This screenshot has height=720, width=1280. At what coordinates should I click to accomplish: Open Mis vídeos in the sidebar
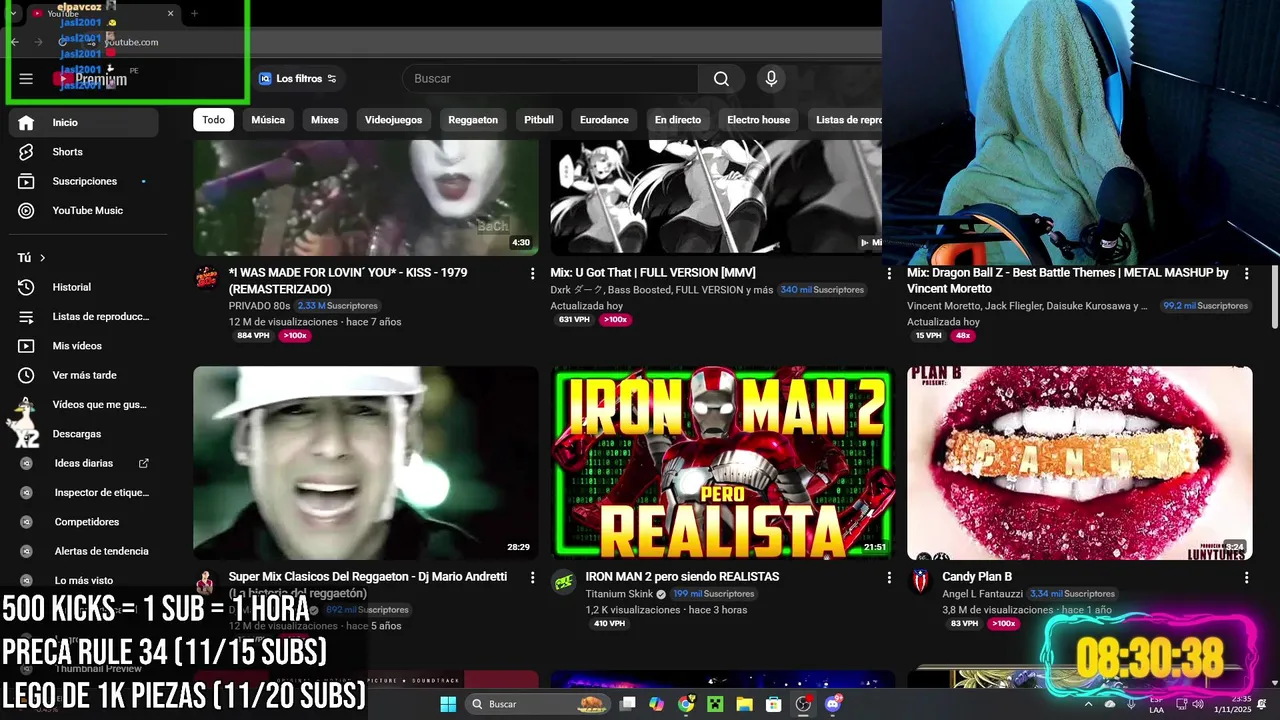tap(84, 346)
